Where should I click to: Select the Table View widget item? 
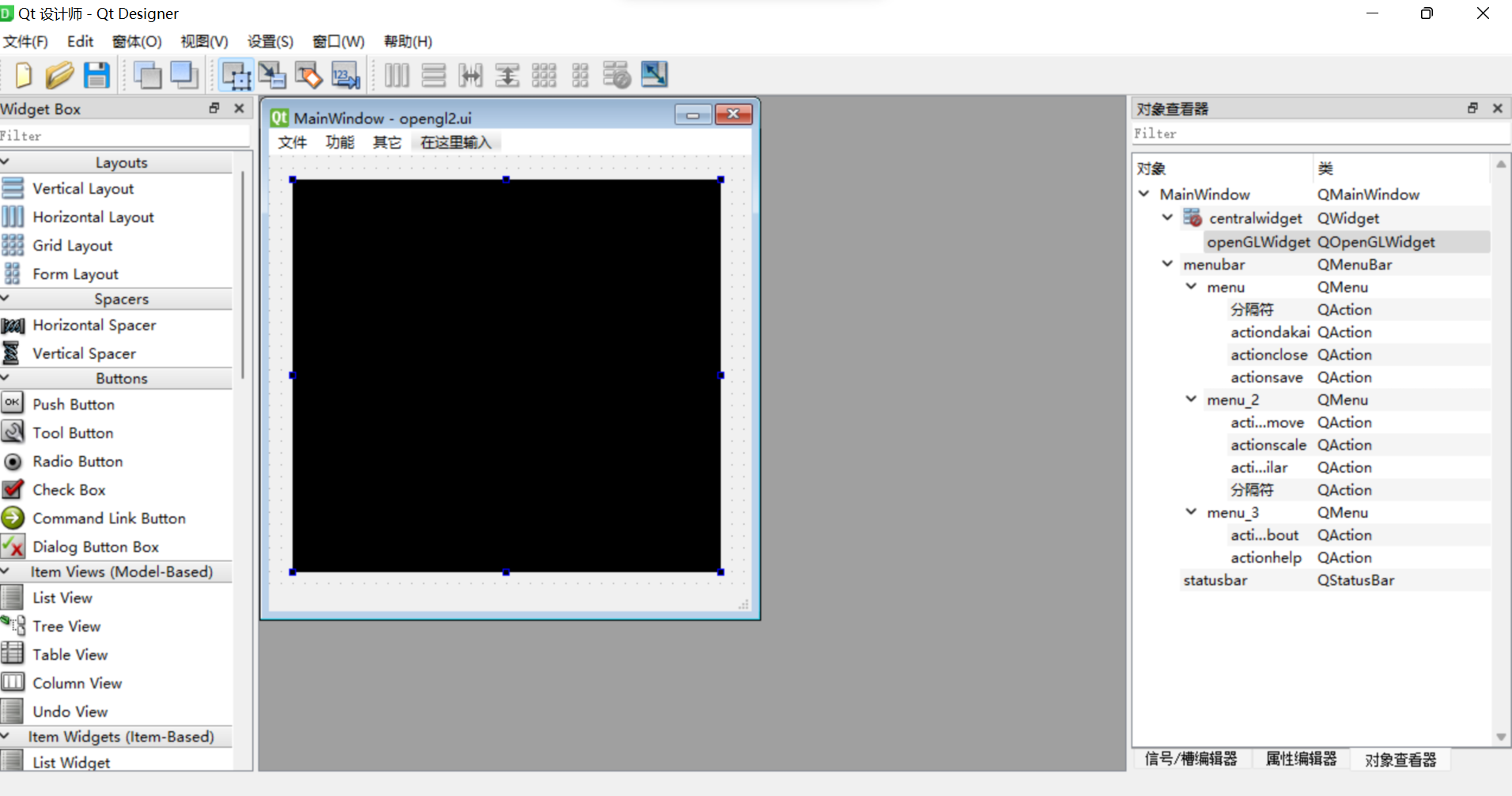pos(70,655)
